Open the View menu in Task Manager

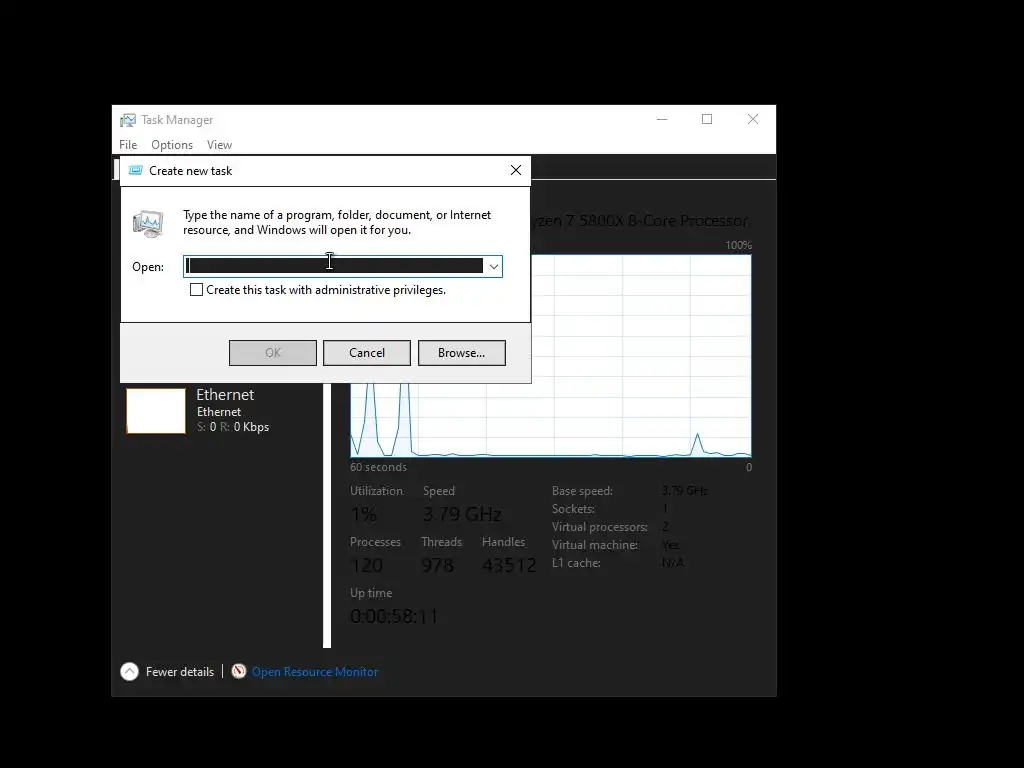219,145
